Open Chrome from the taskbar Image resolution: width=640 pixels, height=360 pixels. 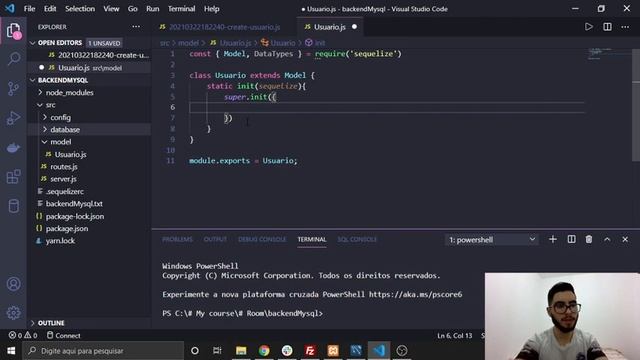264,351
